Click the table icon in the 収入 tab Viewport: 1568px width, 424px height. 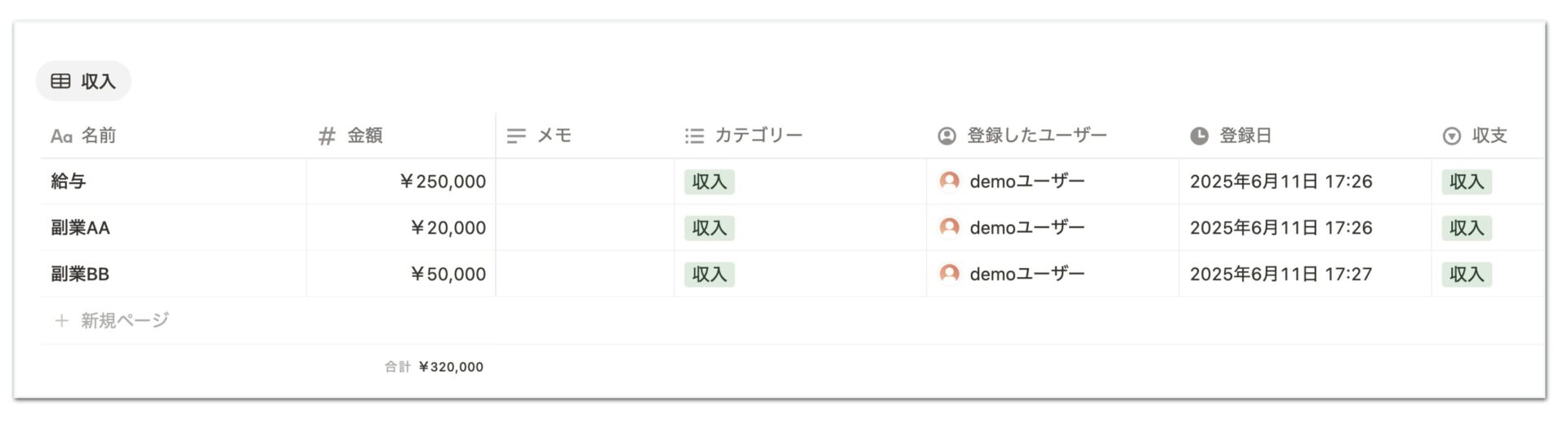[60, 81]
